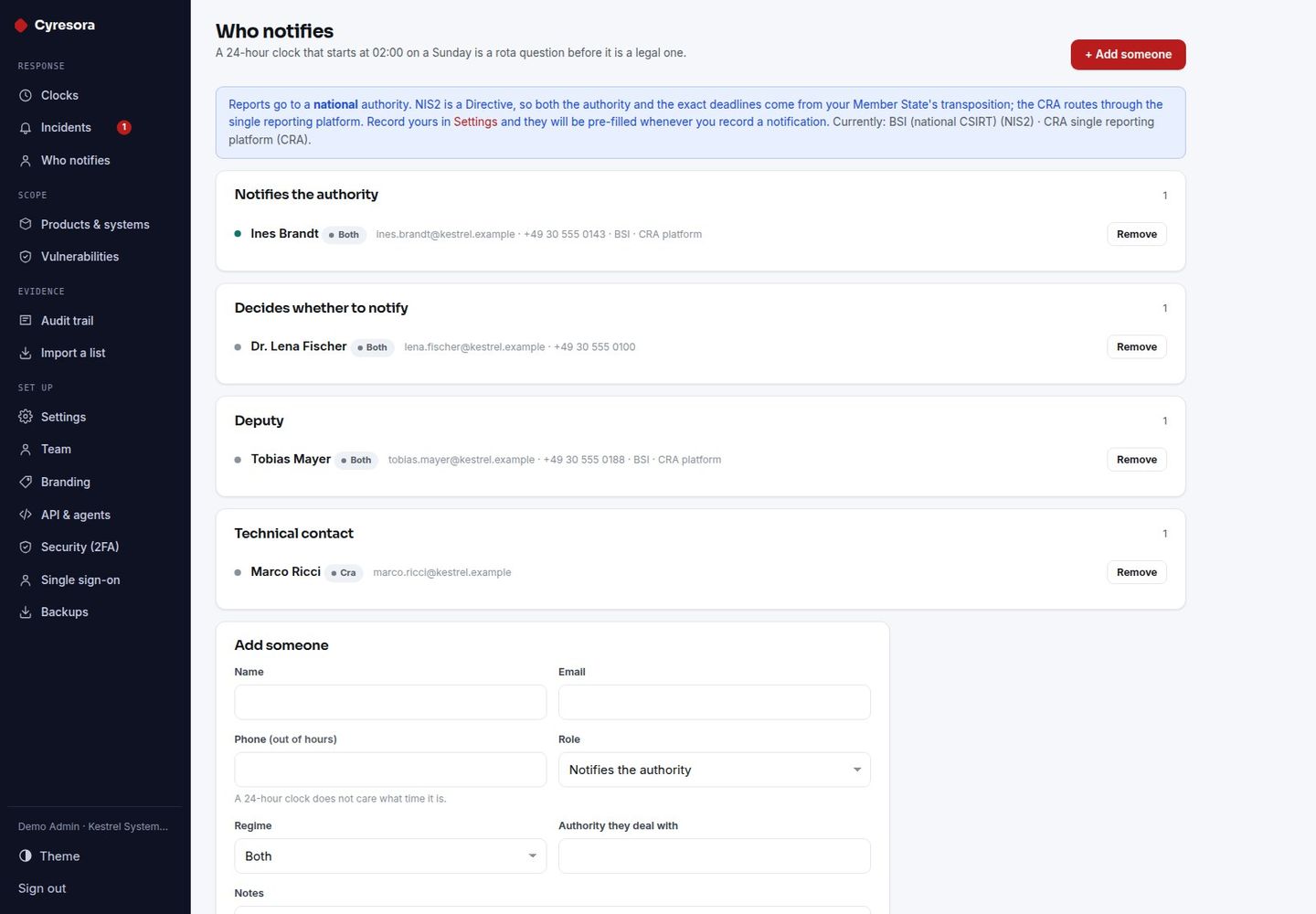Click the Team person icon
This screenshot has height=914, width=1316.
pyautogui.click(x=26, y=450)
